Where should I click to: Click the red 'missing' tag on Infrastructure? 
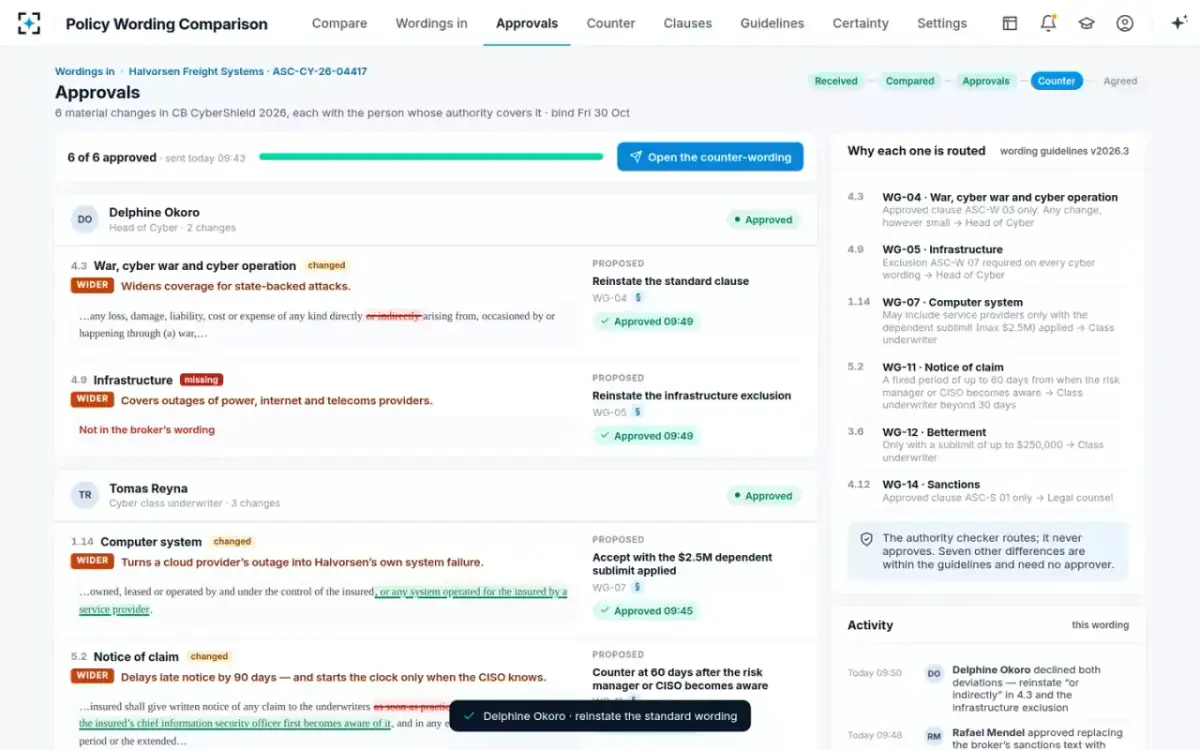201,380
